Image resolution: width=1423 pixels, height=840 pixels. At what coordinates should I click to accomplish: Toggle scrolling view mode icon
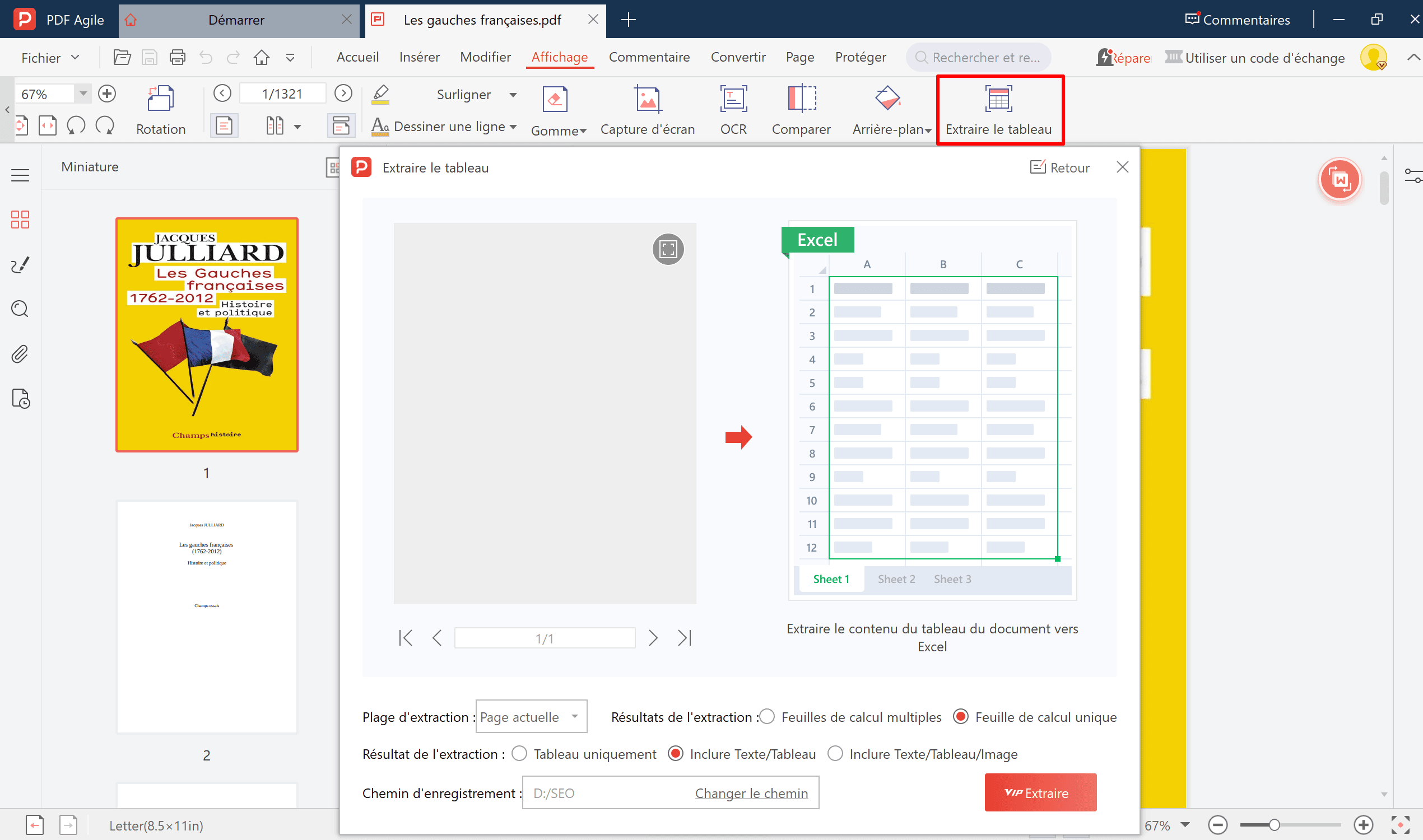341,125
